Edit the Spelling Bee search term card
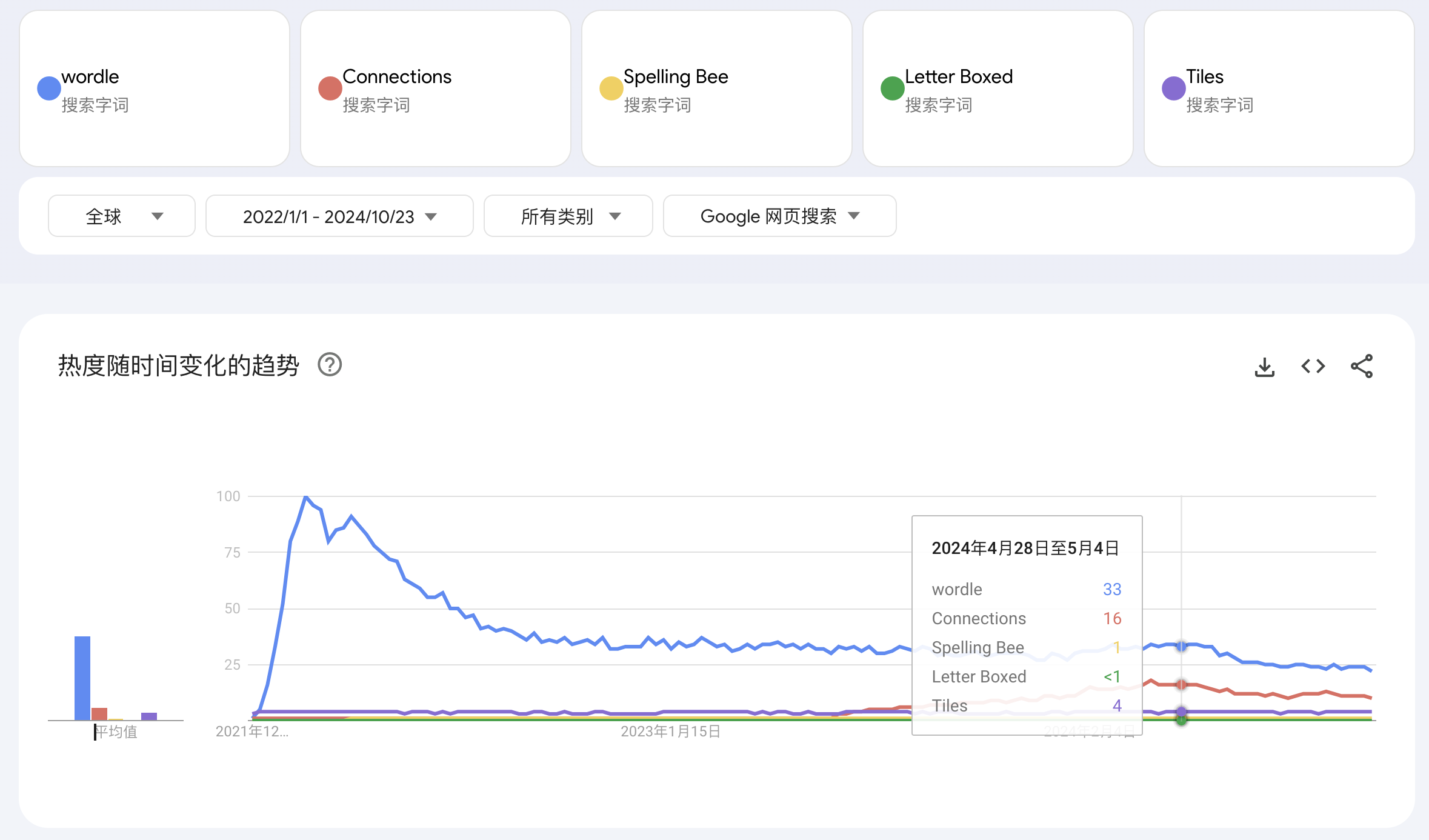 (717, 88)
